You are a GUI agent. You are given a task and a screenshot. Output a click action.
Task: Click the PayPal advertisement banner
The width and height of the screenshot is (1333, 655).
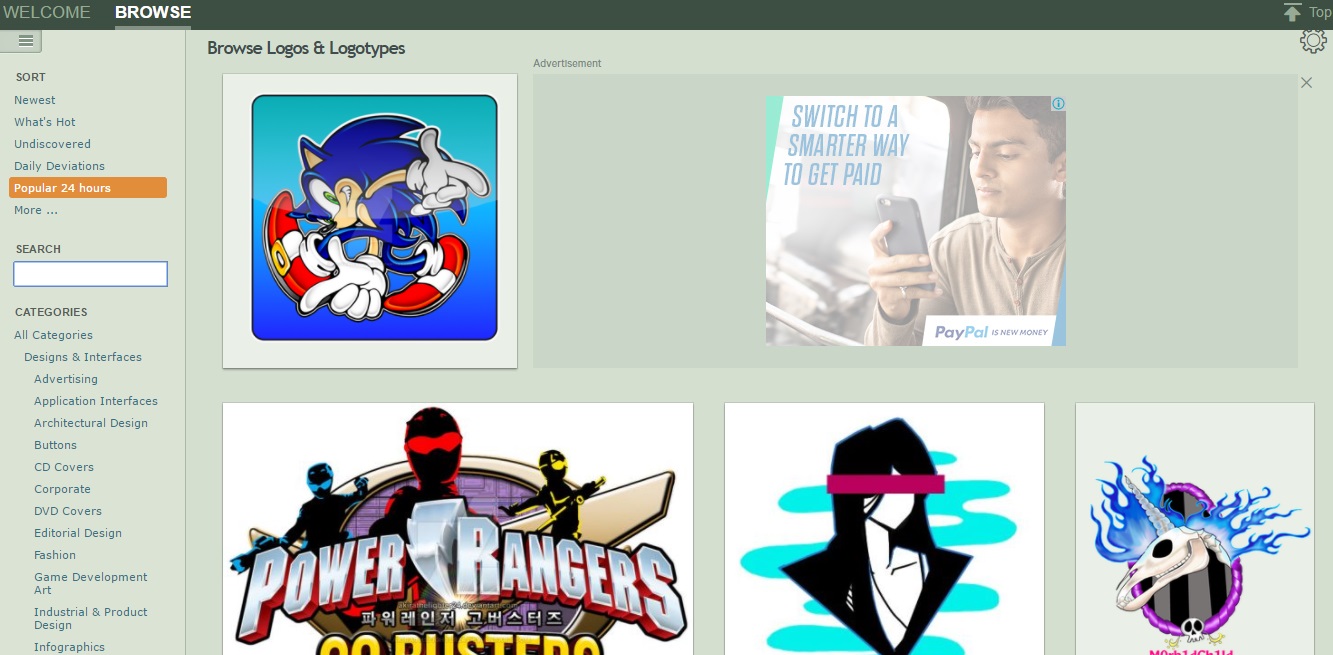916,221
